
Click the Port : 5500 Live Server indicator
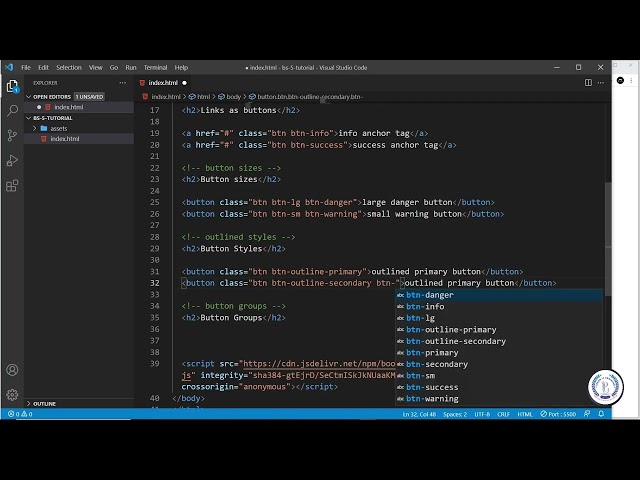[558, 414]
